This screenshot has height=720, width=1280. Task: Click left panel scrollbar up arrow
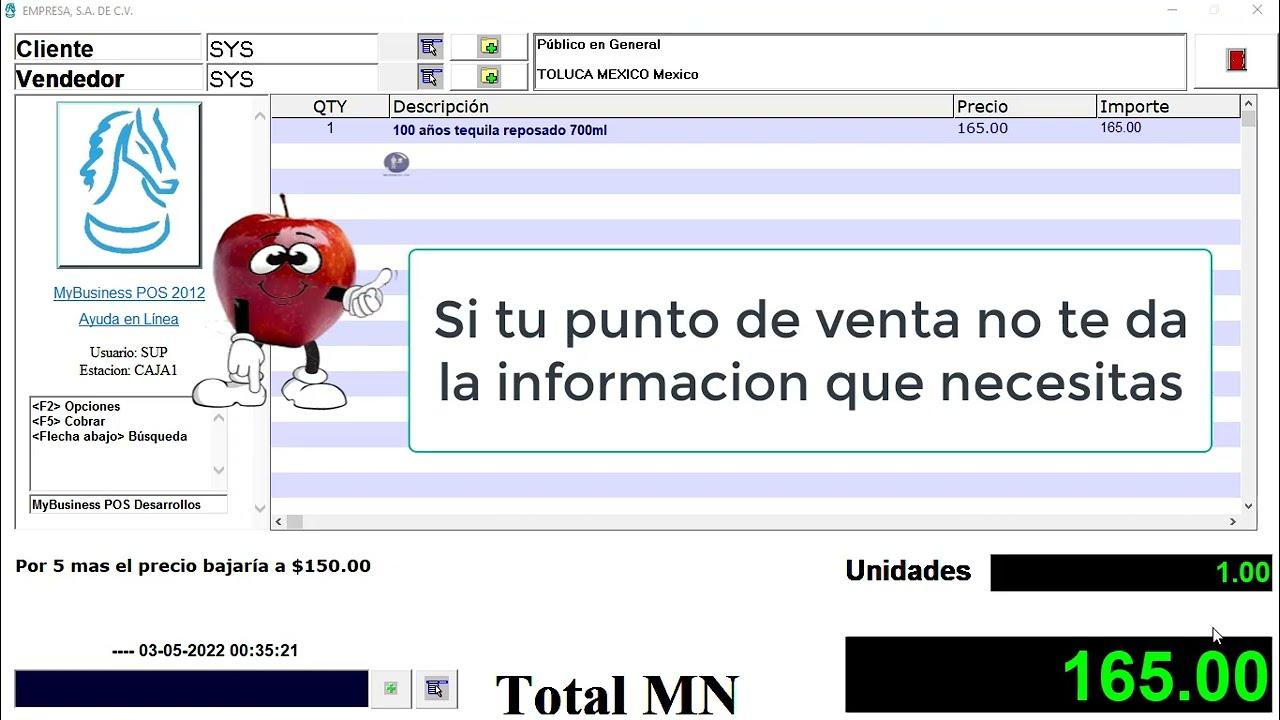(260, 116)
